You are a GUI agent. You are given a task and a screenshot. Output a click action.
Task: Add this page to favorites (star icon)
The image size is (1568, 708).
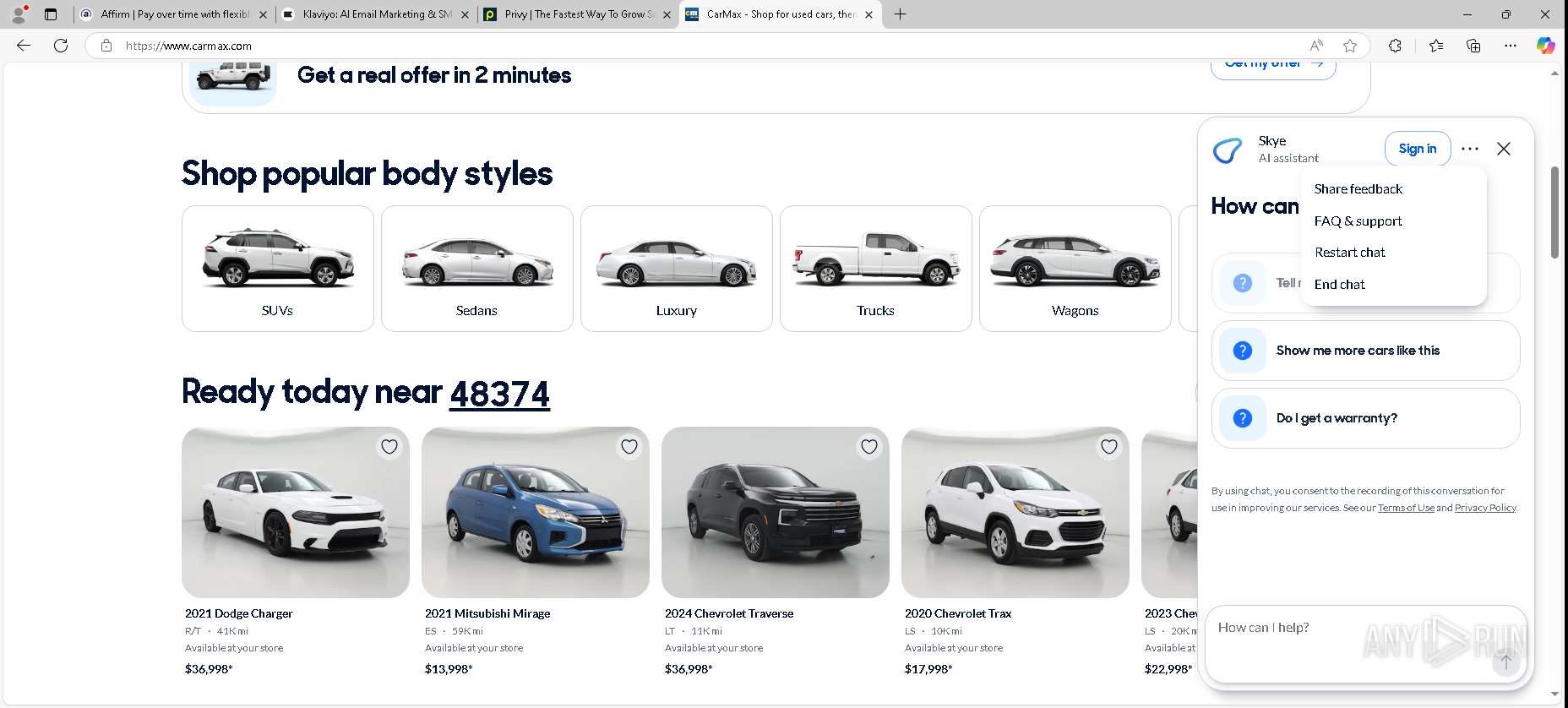point(1350,46)
